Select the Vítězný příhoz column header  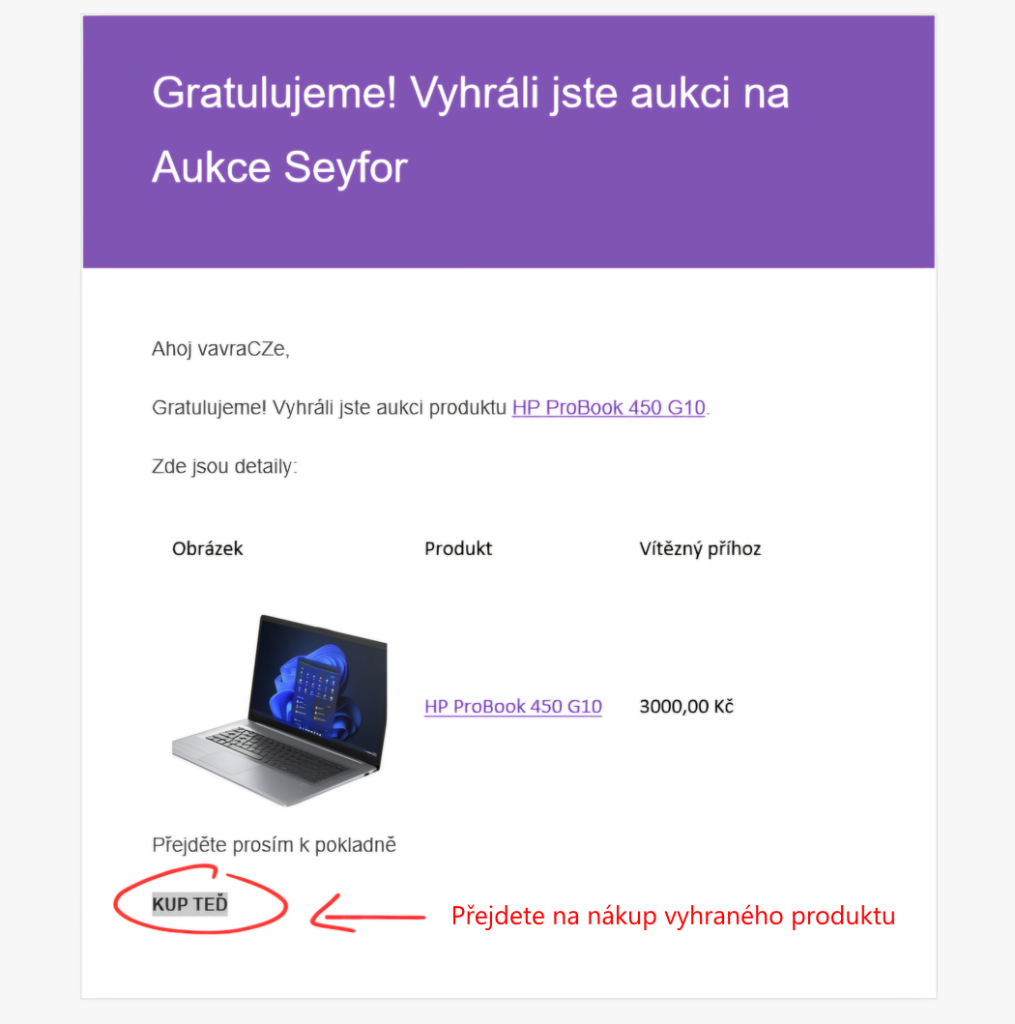(x=700, y=549)
